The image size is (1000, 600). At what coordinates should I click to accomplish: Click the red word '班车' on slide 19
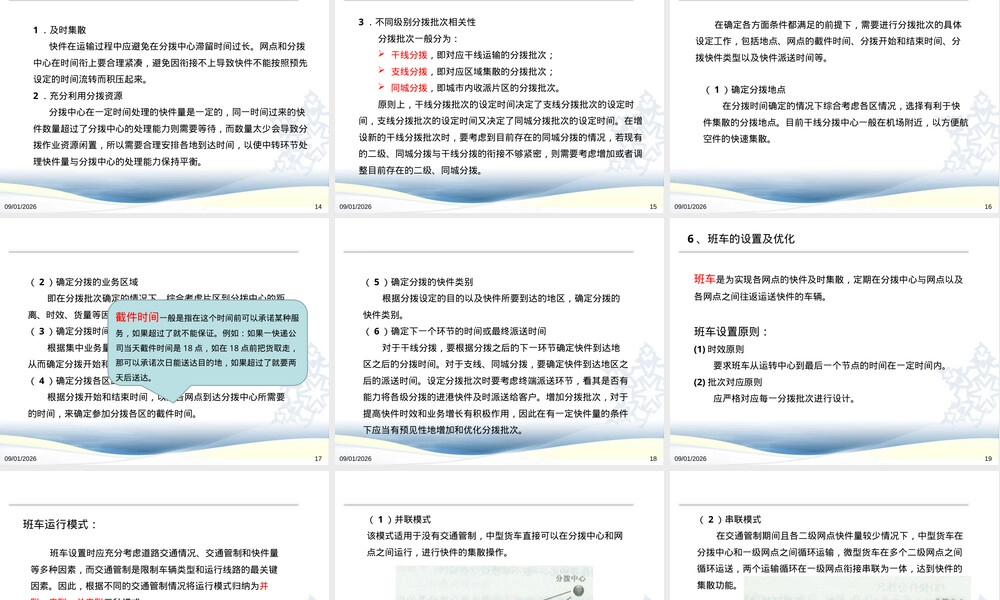[x=705, y=279]
